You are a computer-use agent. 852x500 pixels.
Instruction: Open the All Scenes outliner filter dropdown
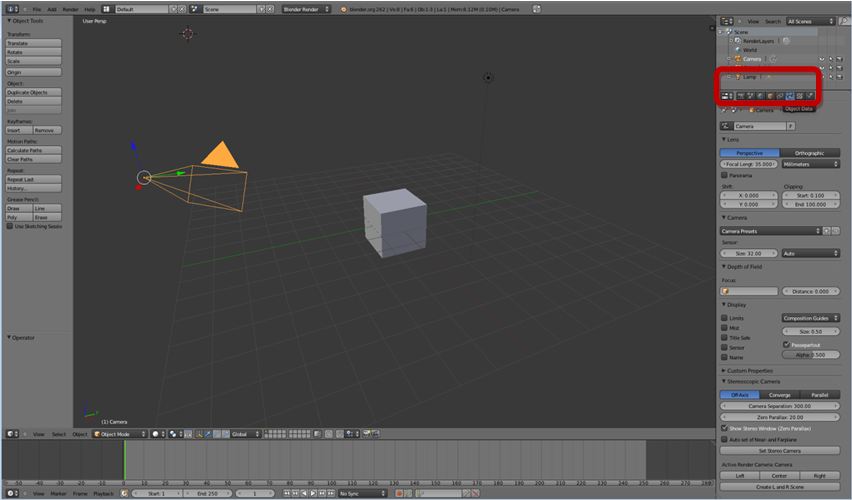coord(810,21)
